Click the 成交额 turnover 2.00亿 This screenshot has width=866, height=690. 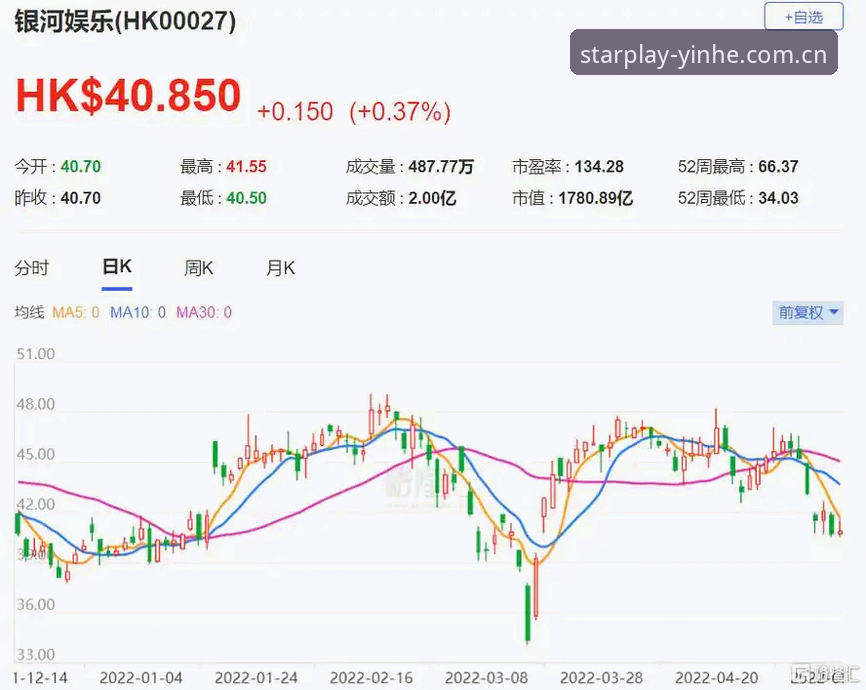point(432,198)
